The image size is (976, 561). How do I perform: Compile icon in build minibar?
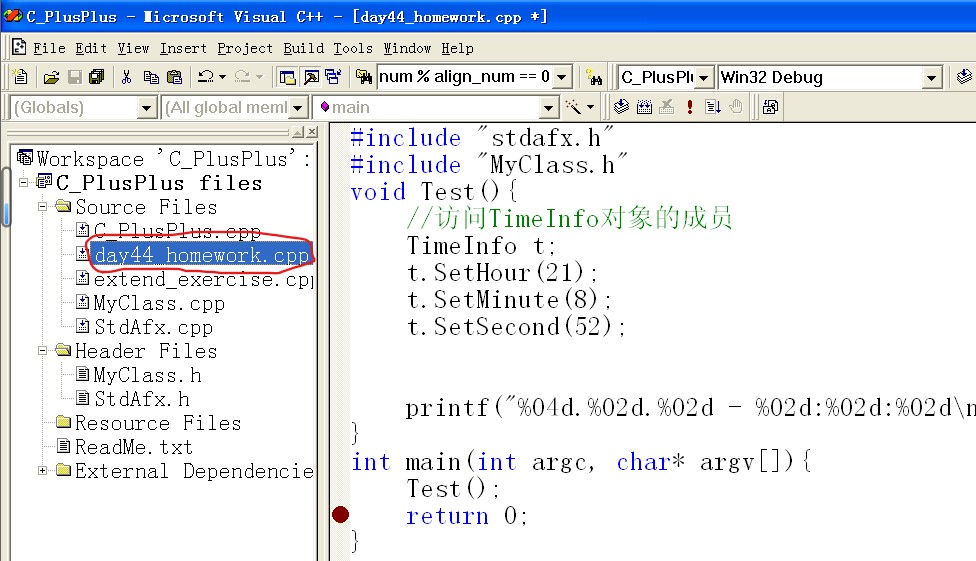coord(621,107)
